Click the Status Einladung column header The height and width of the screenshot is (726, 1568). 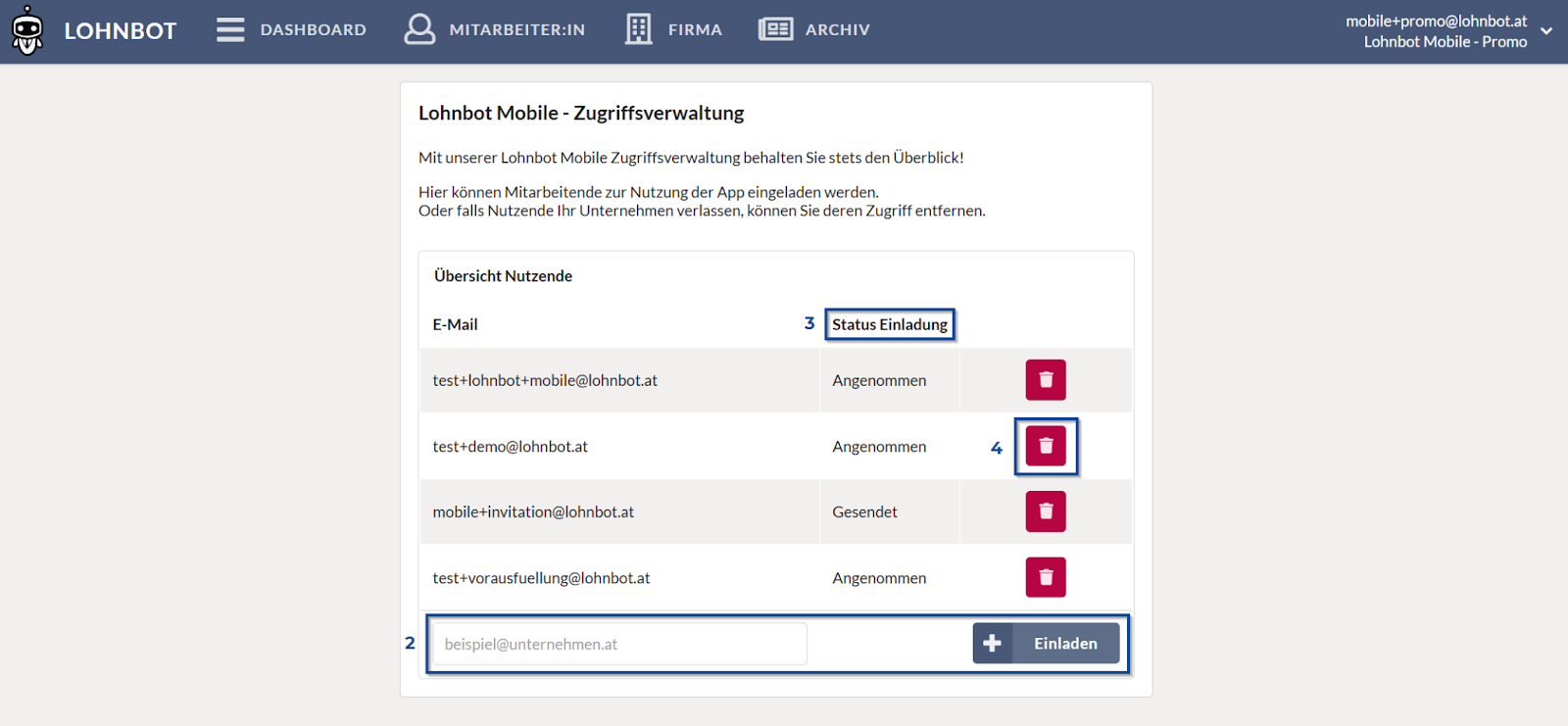click(x=890, y=324)
